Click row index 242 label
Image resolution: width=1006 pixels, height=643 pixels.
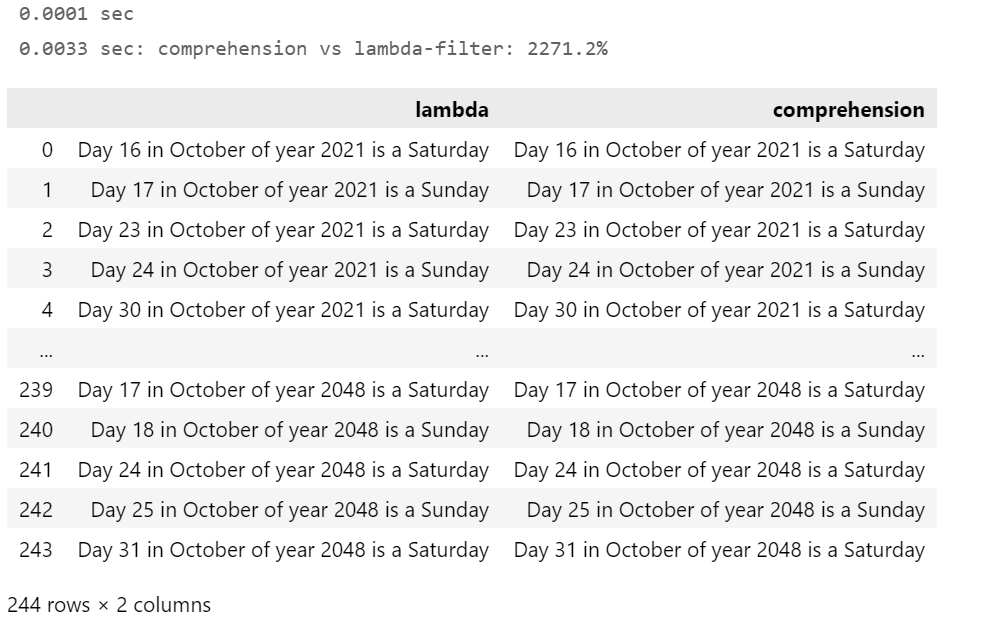coord(36,510)
